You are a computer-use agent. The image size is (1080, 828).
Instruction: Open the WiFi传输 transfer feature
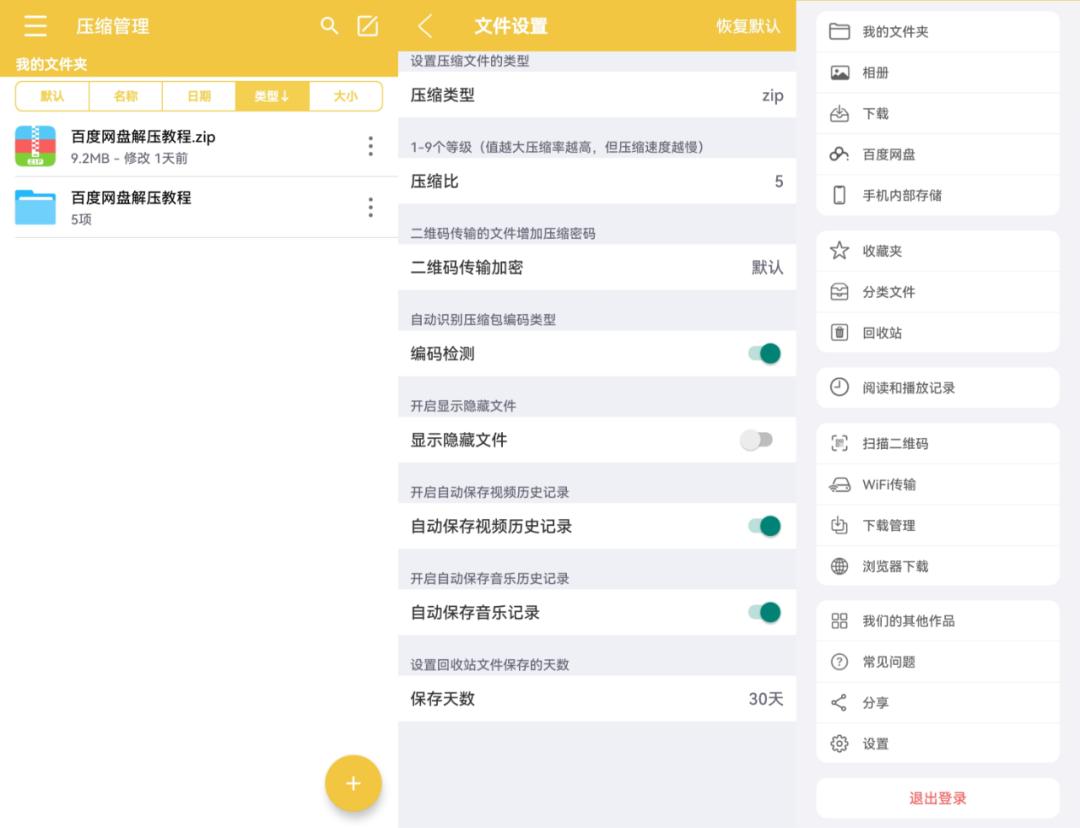point(936,483)
